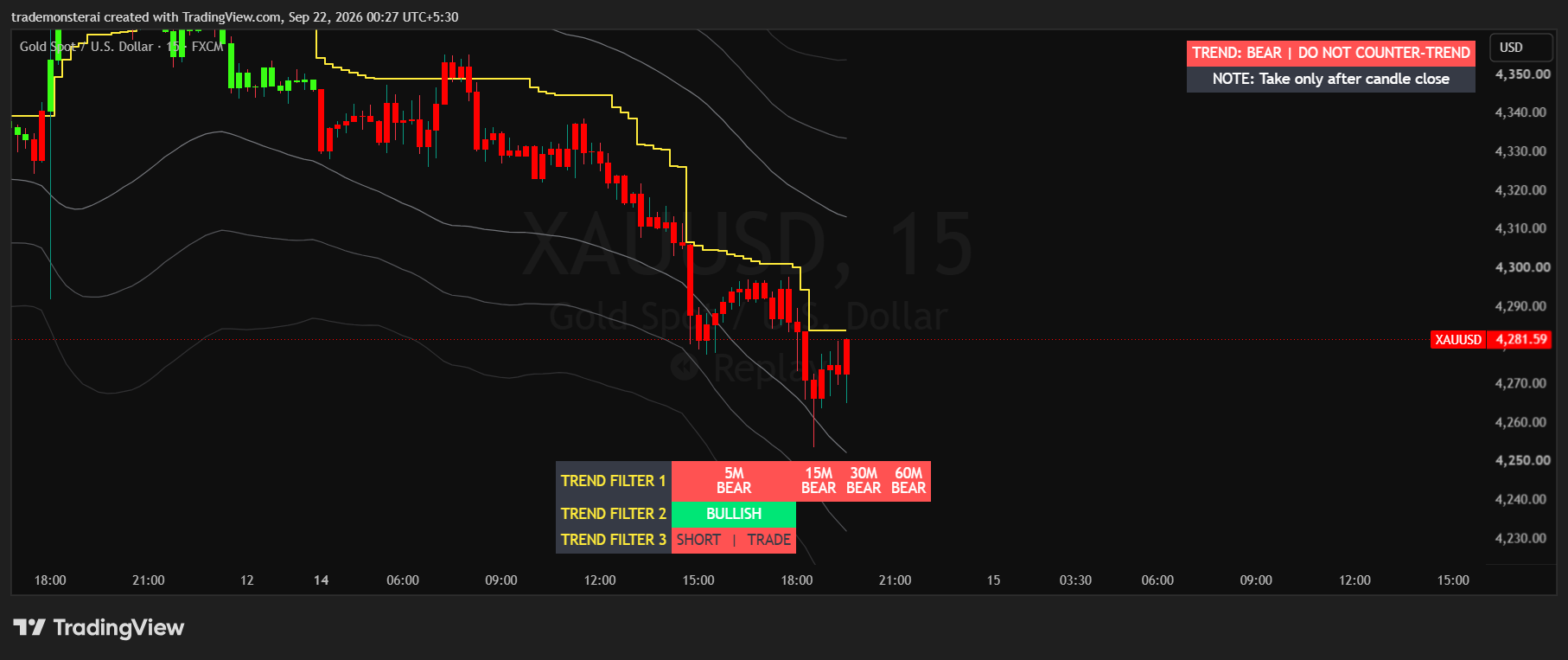Click the 4,300.00 price axis label
1568x660 pixels.
(x=1523, y=267)
